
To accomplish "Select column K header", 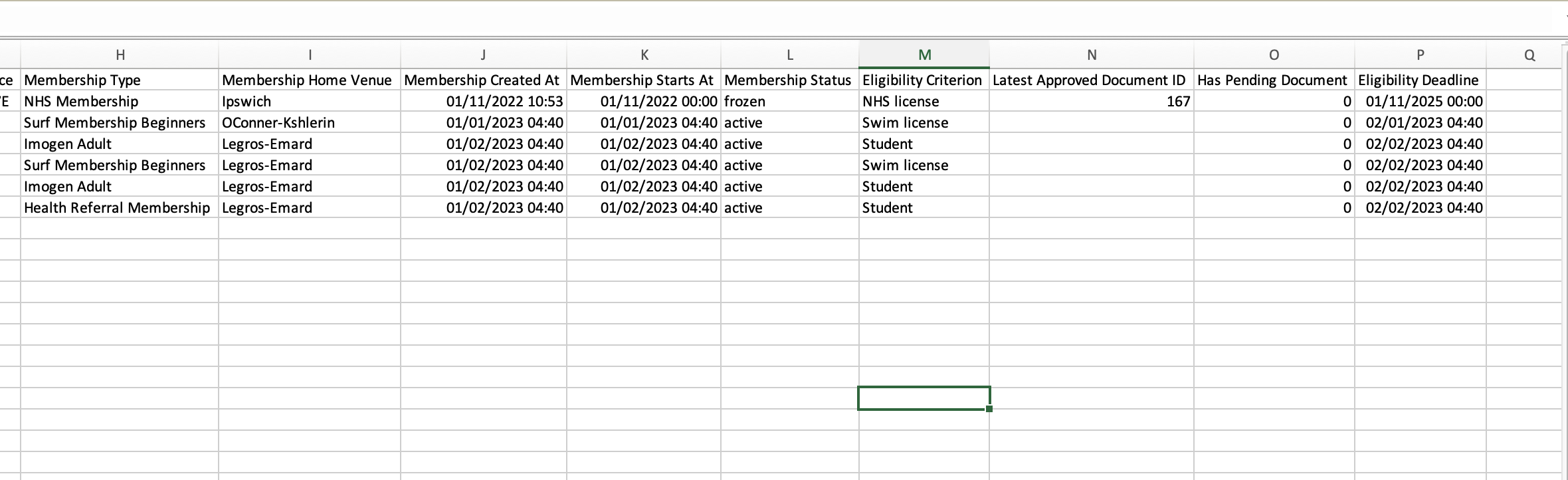I will point(644,55).
